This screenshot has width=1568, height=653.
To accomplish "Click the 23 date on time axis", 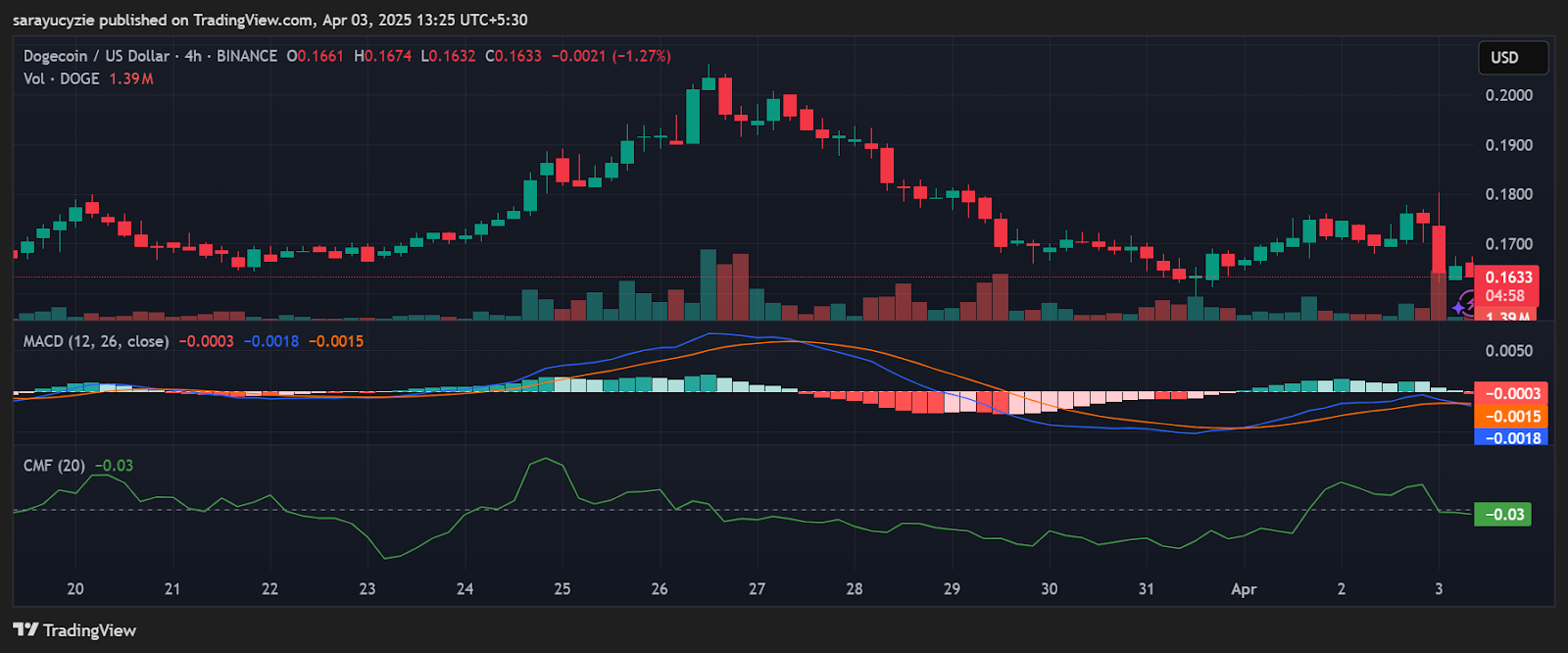I will point(367,589).
